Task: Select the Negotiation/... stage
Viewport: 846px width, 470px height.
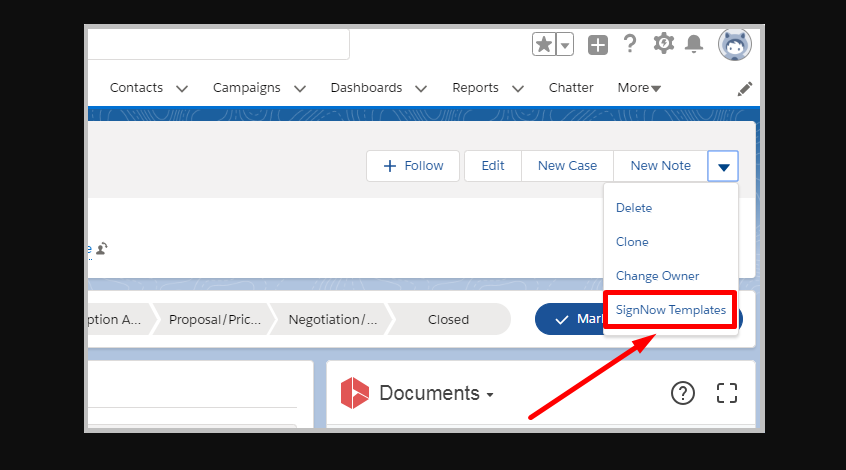Action: 332,319
